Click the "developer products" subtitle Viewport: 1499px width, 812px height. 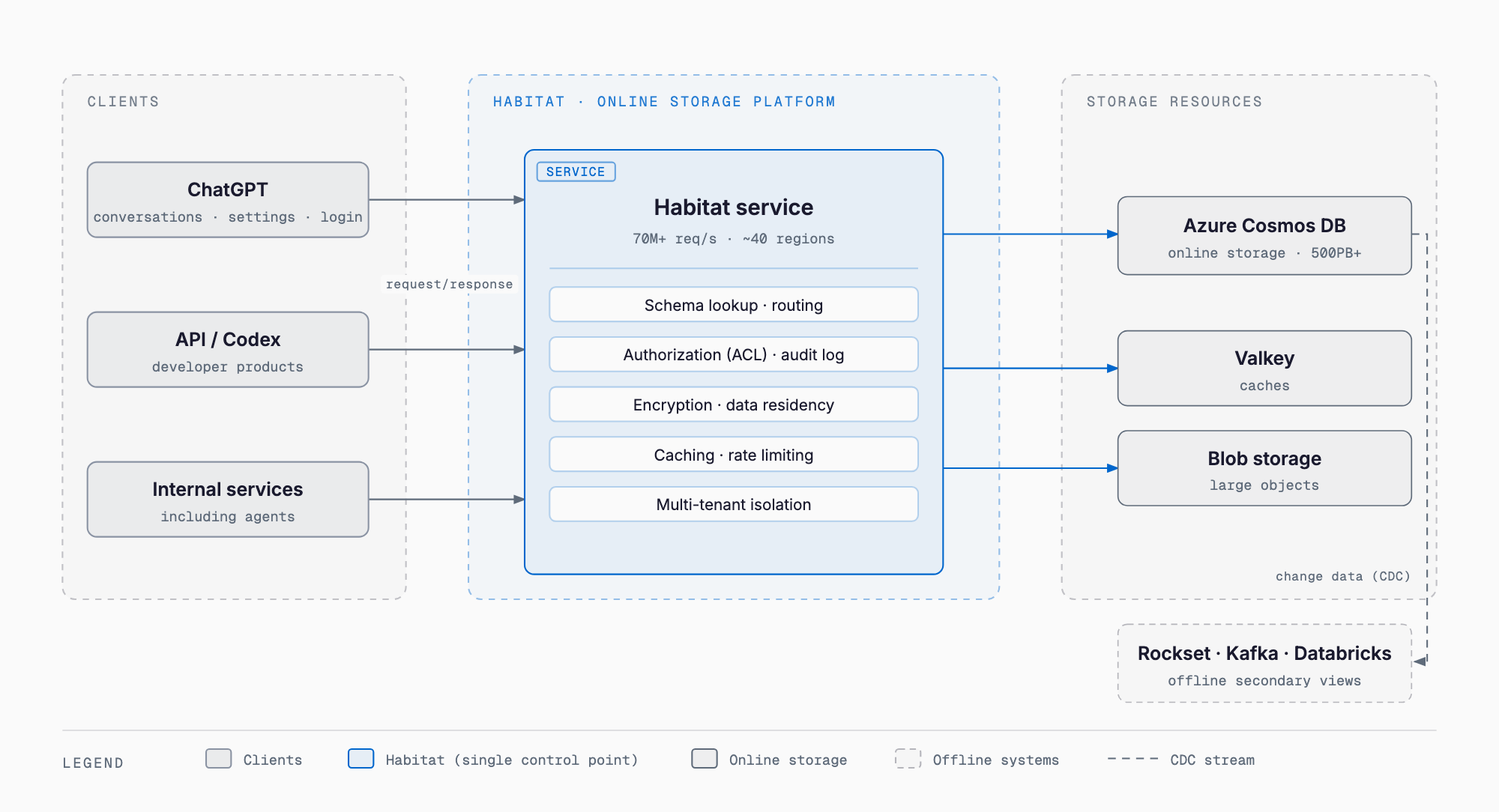click(x=228, y=367)
